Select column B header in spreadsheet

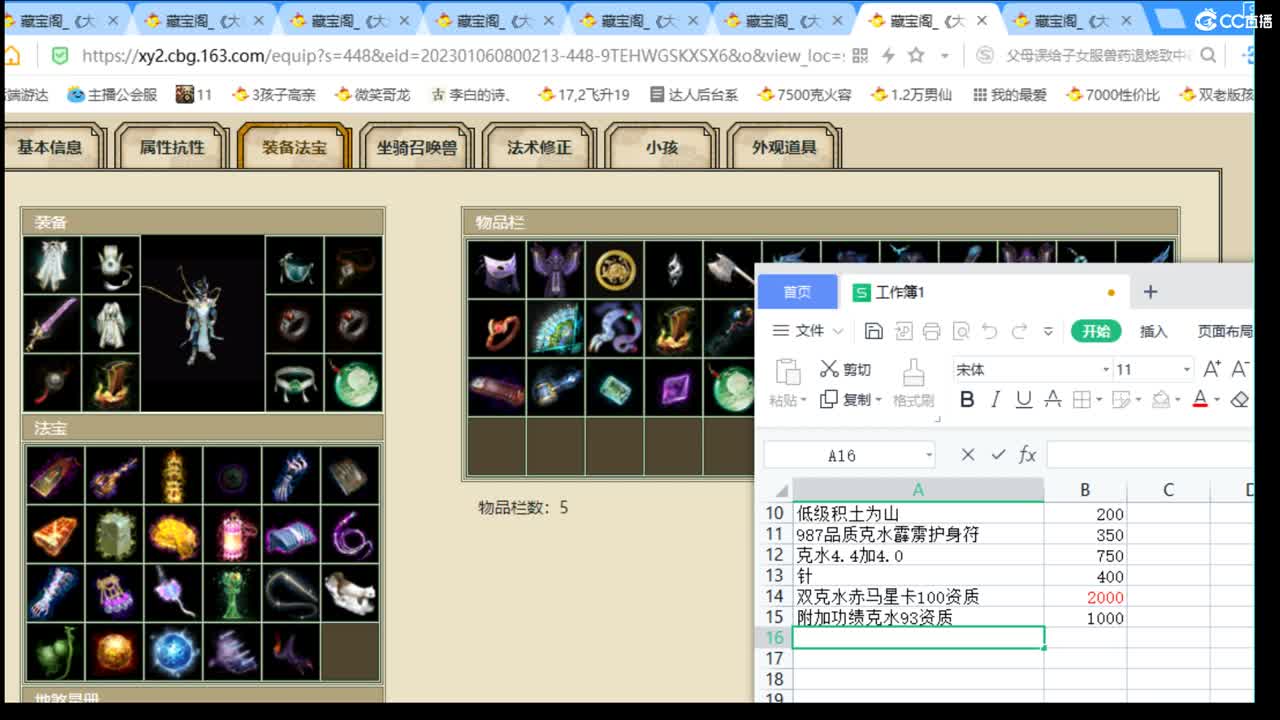pos(1085,490)
